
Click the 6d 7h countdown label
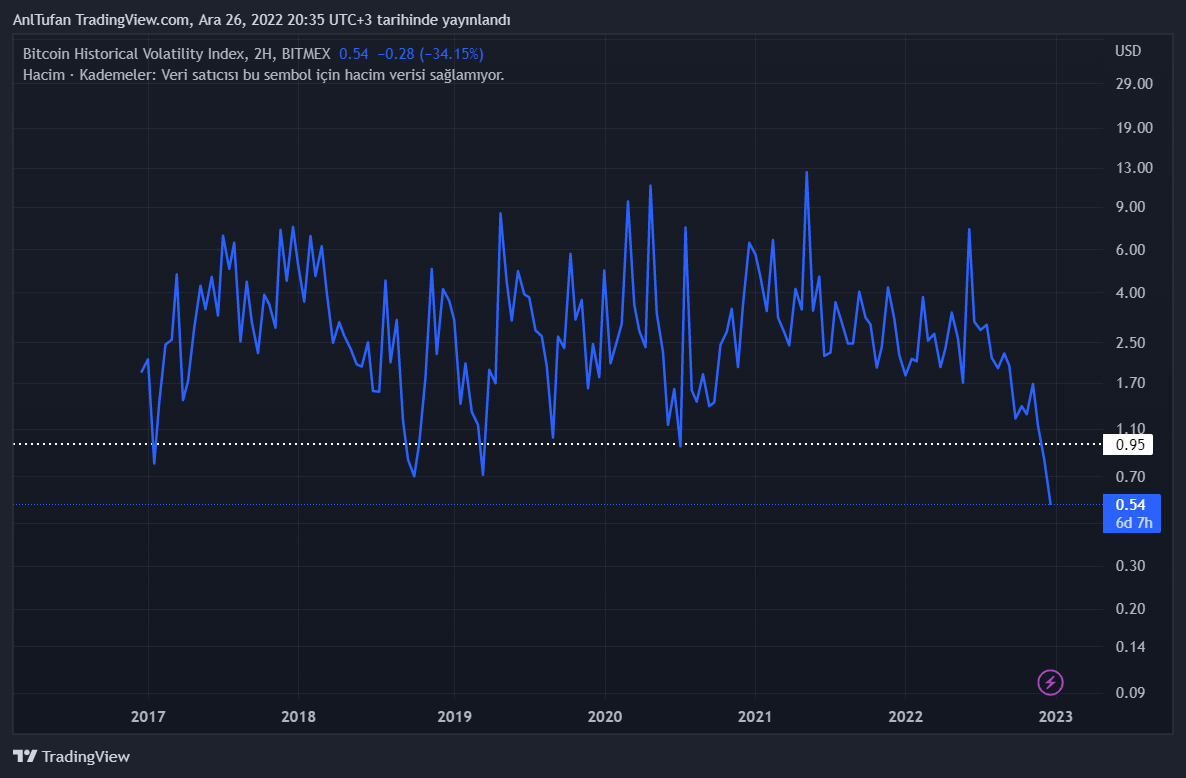[1131, 522]
